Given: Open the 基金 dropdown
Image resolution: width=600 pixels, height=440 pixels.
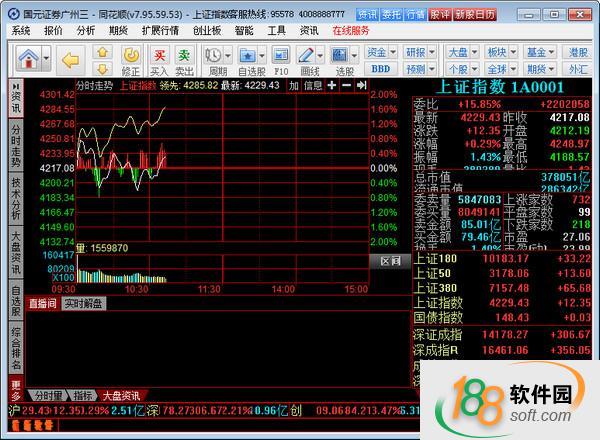Looking at the screenshot, I should click(x=540, y=52).
